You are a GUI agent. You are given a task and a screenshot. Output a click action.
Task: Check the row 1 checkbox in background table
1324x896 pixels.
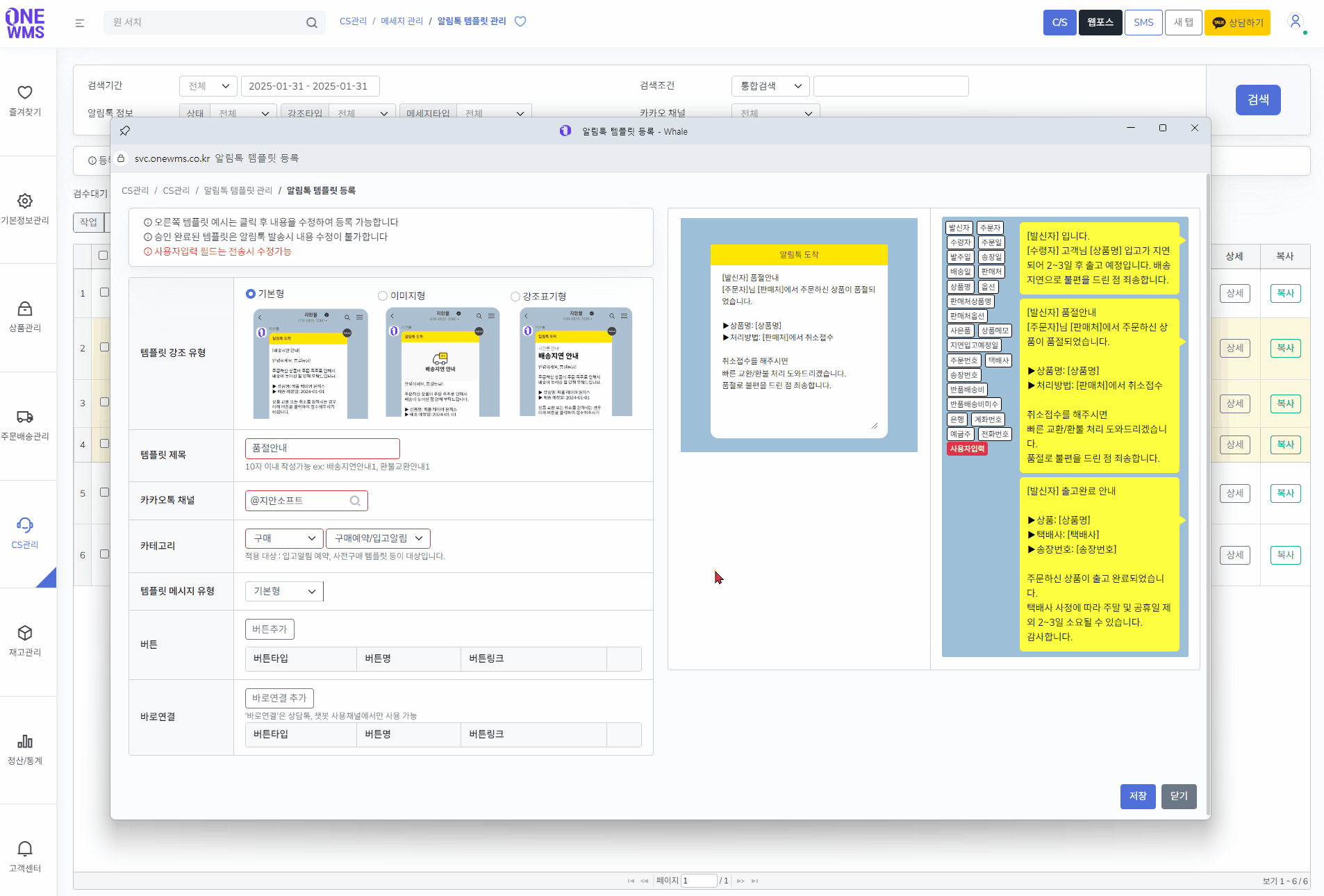[104, 292]
